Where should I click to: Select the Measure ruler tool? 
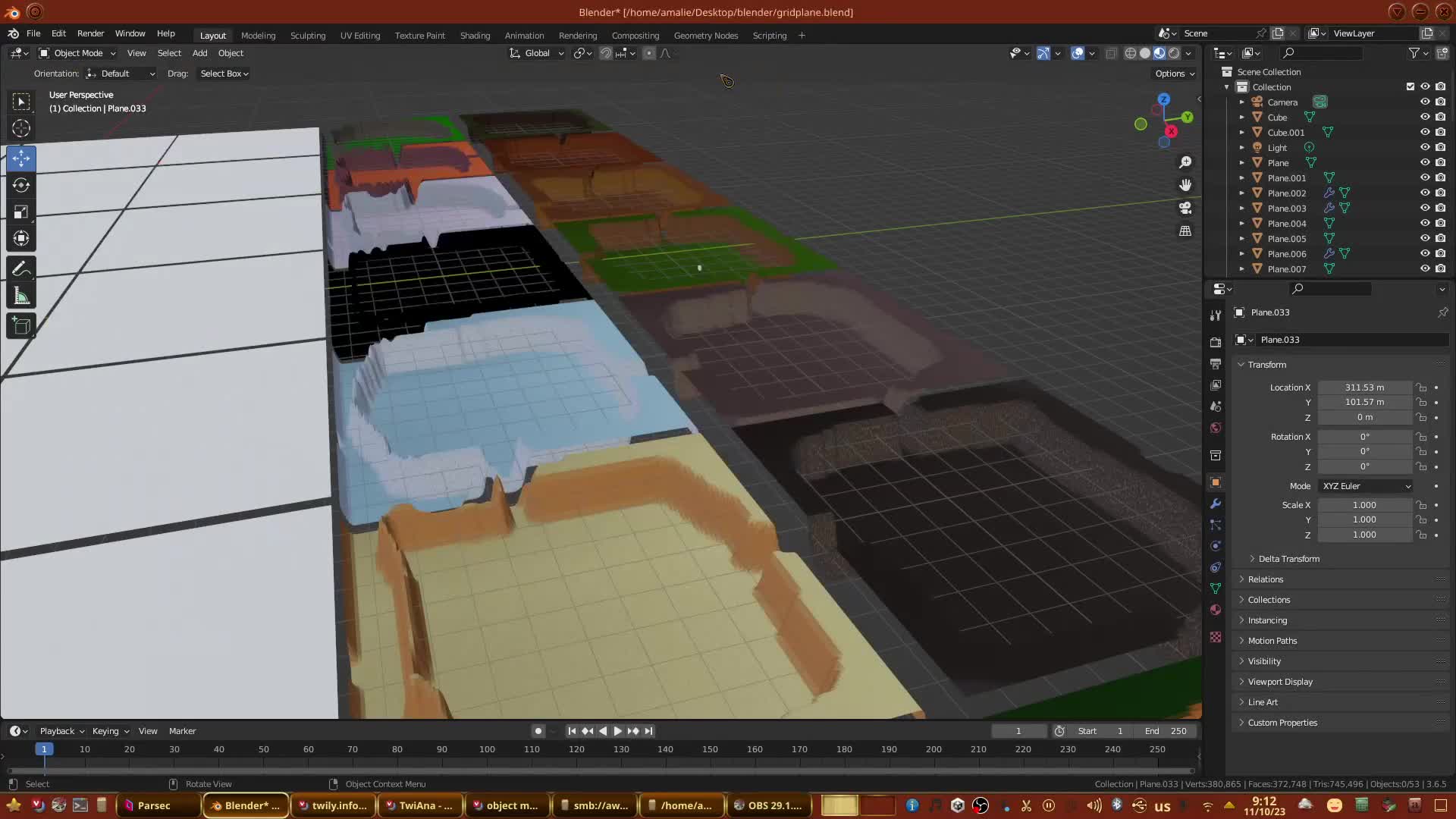click(21, 297)
